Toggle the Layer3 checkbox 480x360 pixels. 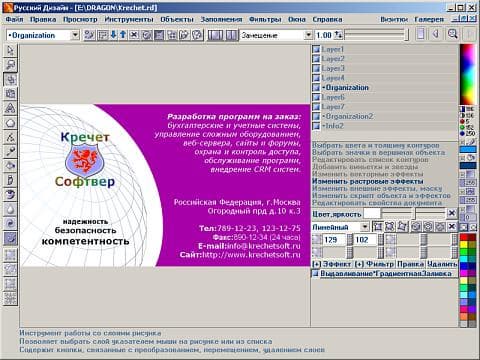point(316,69)
